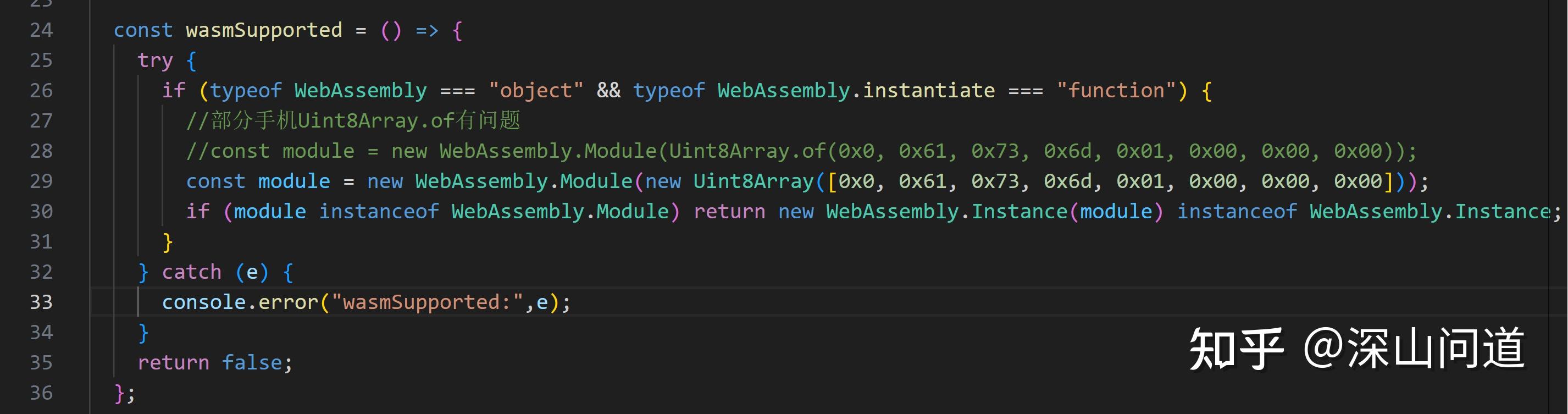The image size is (1568, 414).
Task: Click the catch keyword on line 32
Action: pyautogui.click(x=192, y=272)
